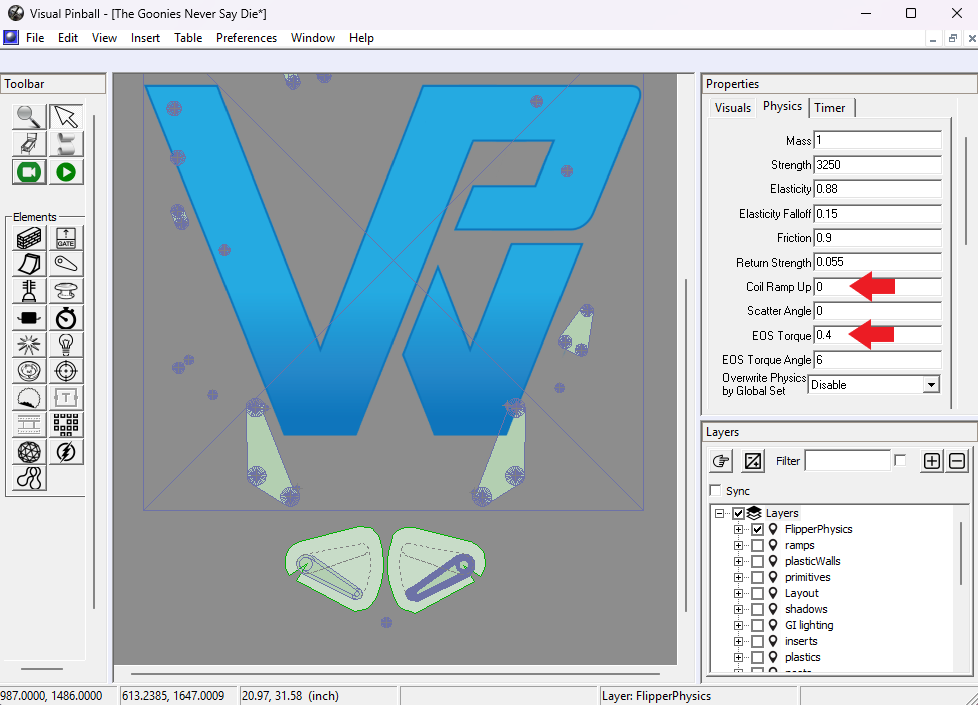Expand the plasticWalls layer tree node
The image size is (978, 705).
click(738, 562)
